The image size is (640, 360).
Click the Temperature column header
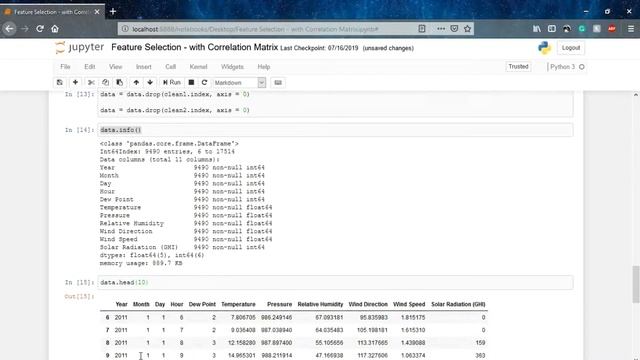pyautogui.click(x=238, y=304)
